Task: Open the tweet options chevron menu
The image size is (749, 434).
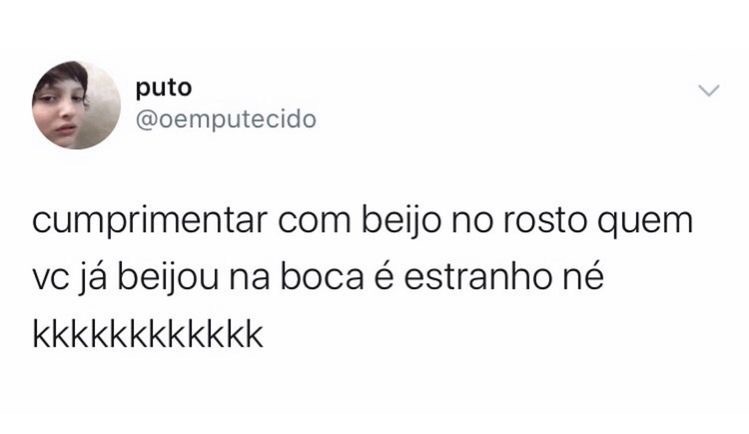Action: tap(708, 90)
